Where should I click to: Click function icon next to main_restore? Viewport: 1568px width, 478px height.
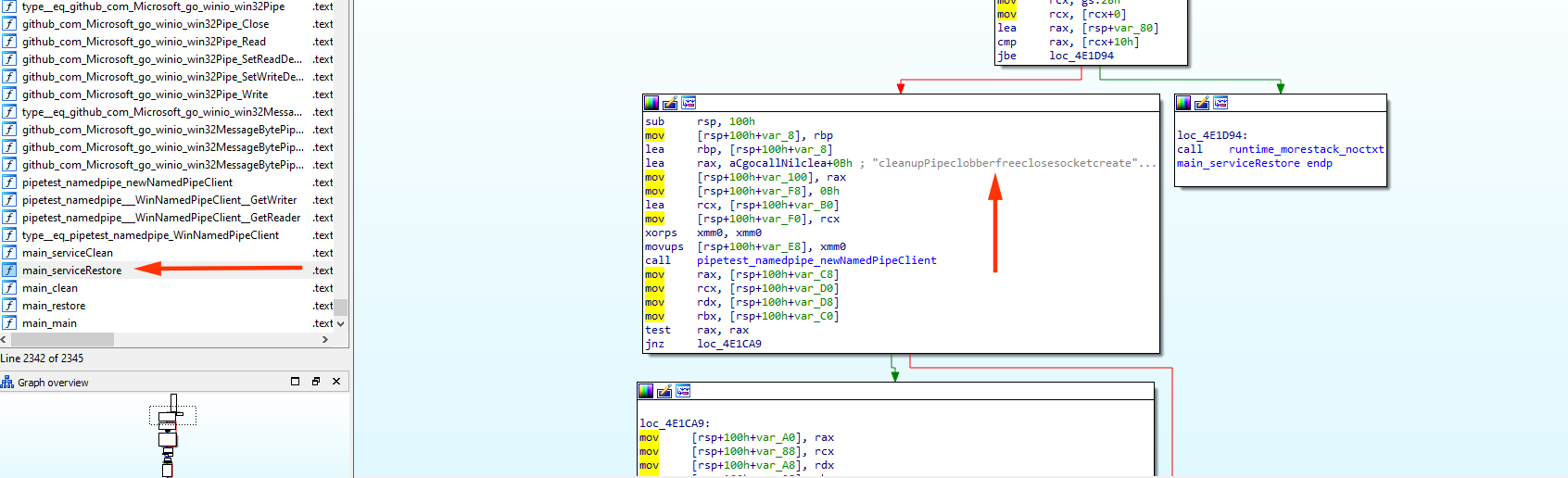(x=9, y=306)
